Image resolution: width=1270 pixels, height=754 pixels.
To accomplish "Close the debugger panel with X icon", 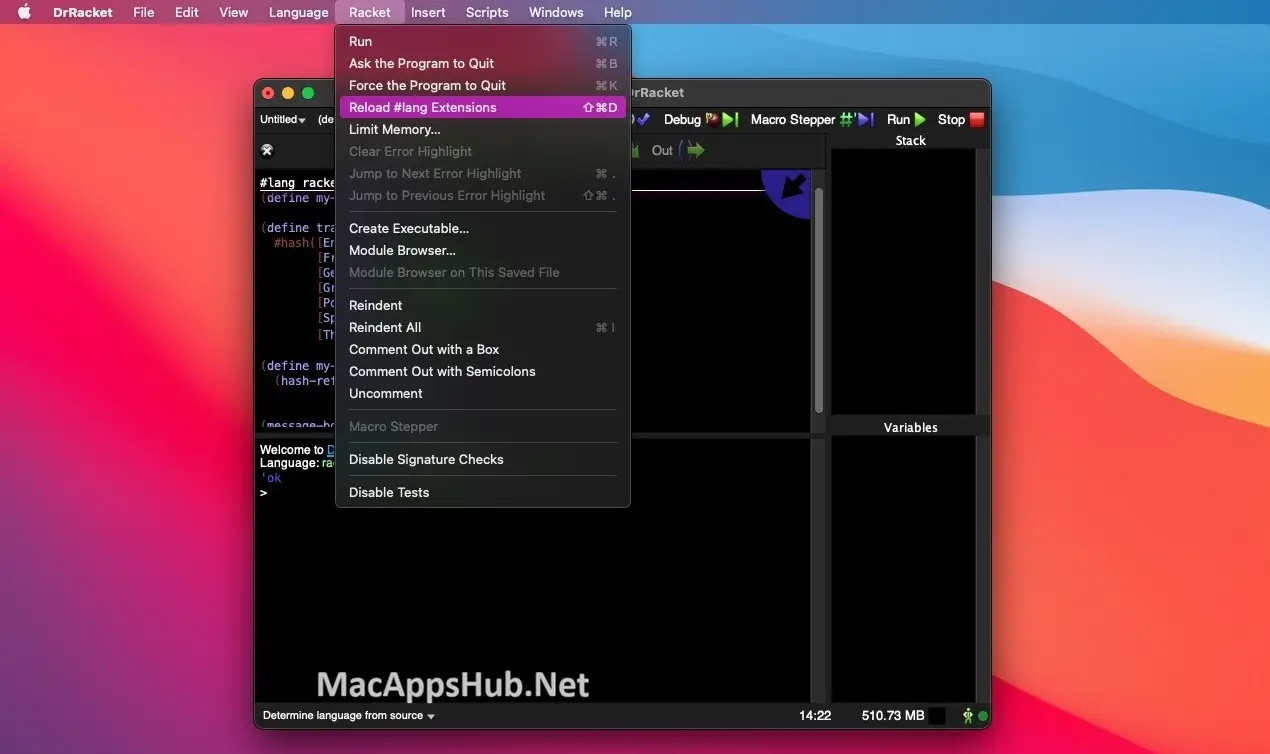I will point(267,150).
